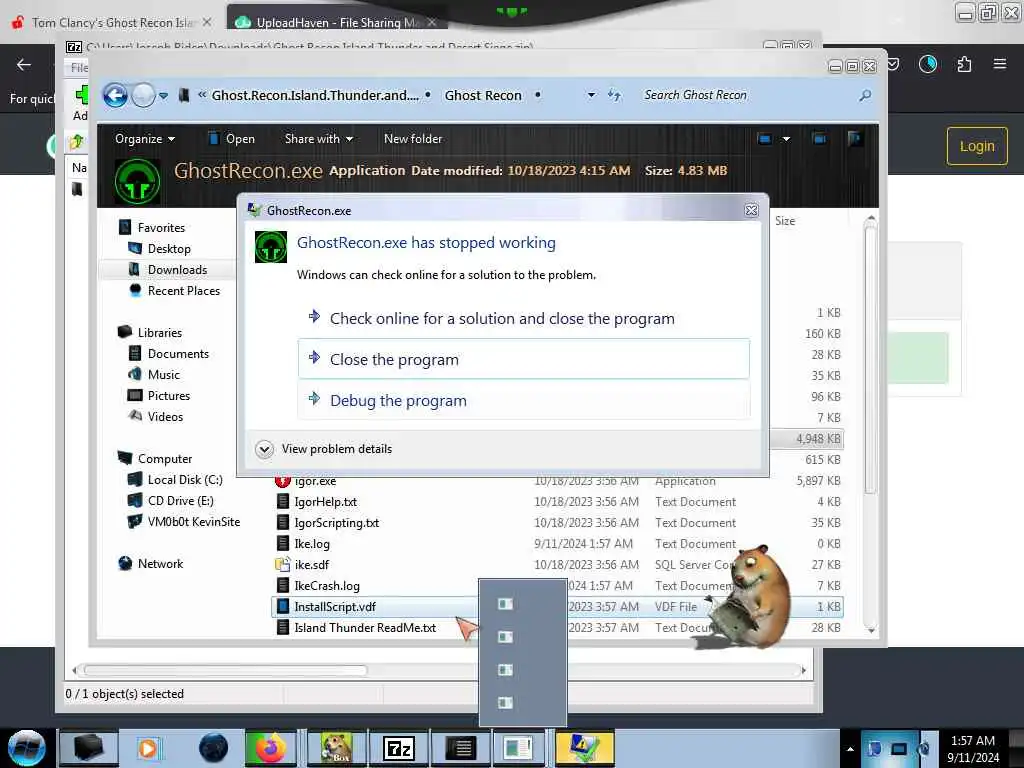
Task: Switch to the UploadHaven File Sharing tab
Action: (x=337, y=22)
